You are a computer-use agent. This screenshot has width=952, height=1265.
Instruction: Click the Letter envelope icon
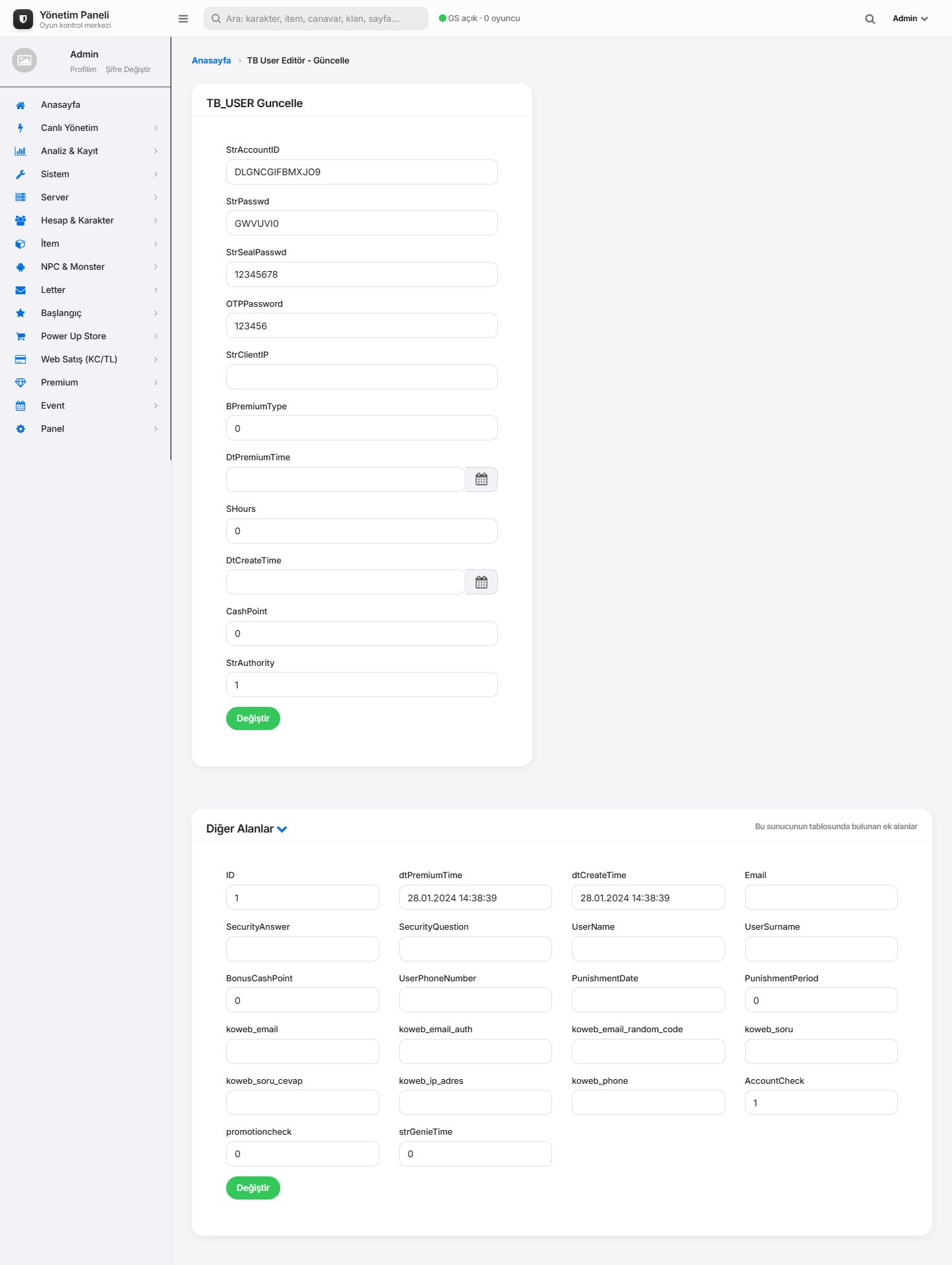pos(20,290)
